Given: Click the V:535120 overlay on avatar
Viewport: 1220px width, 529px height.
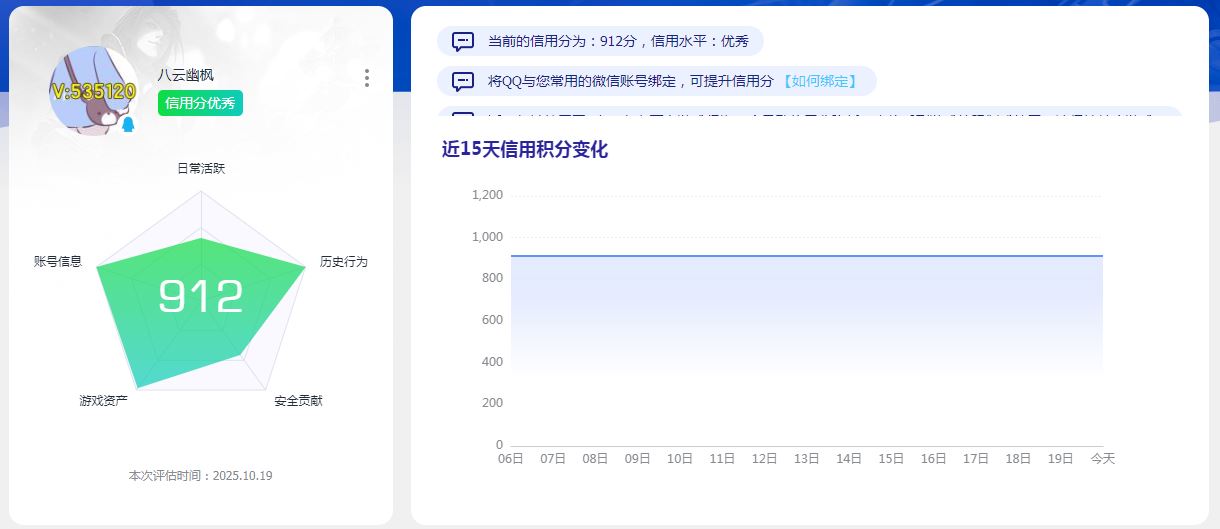Looking at the screenshot, I should pos(93,91).
